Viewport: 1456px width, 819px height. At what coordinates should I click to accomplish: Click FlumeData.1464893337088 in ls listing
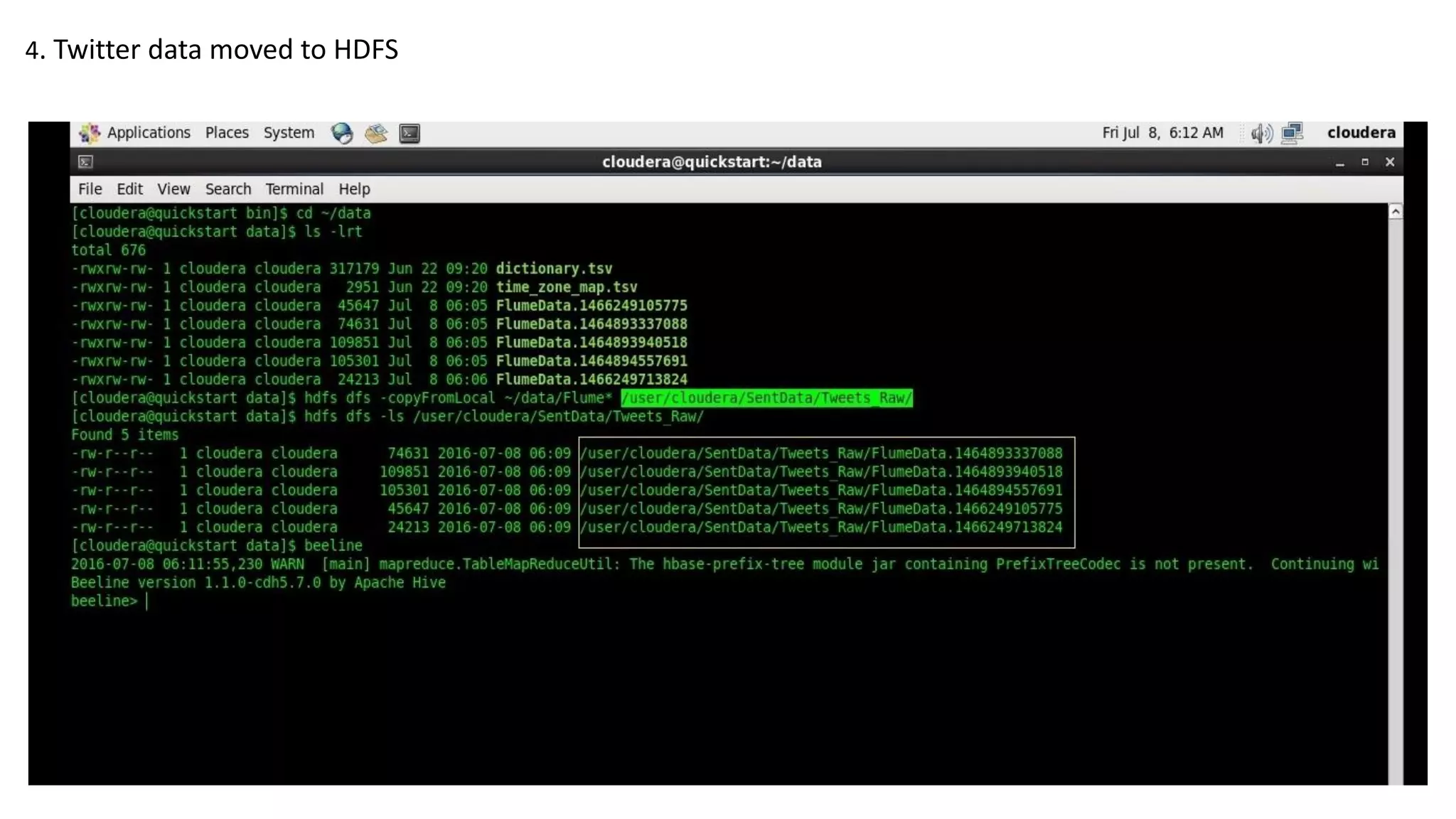click(591, 324)
